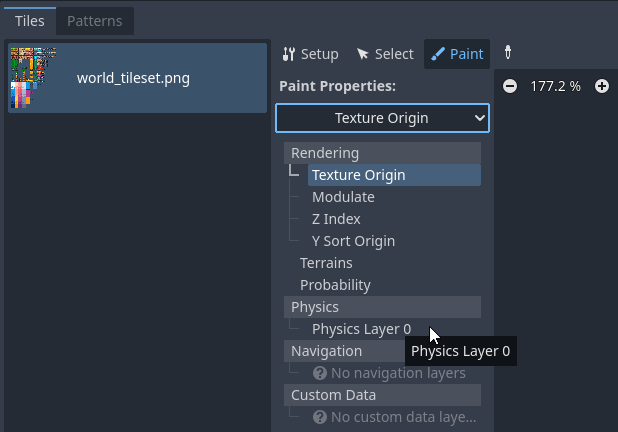Viewport: 618px width, 432px height.
Task: Select Physics Layer 0 in the list
Action: (x=361, y=329)
